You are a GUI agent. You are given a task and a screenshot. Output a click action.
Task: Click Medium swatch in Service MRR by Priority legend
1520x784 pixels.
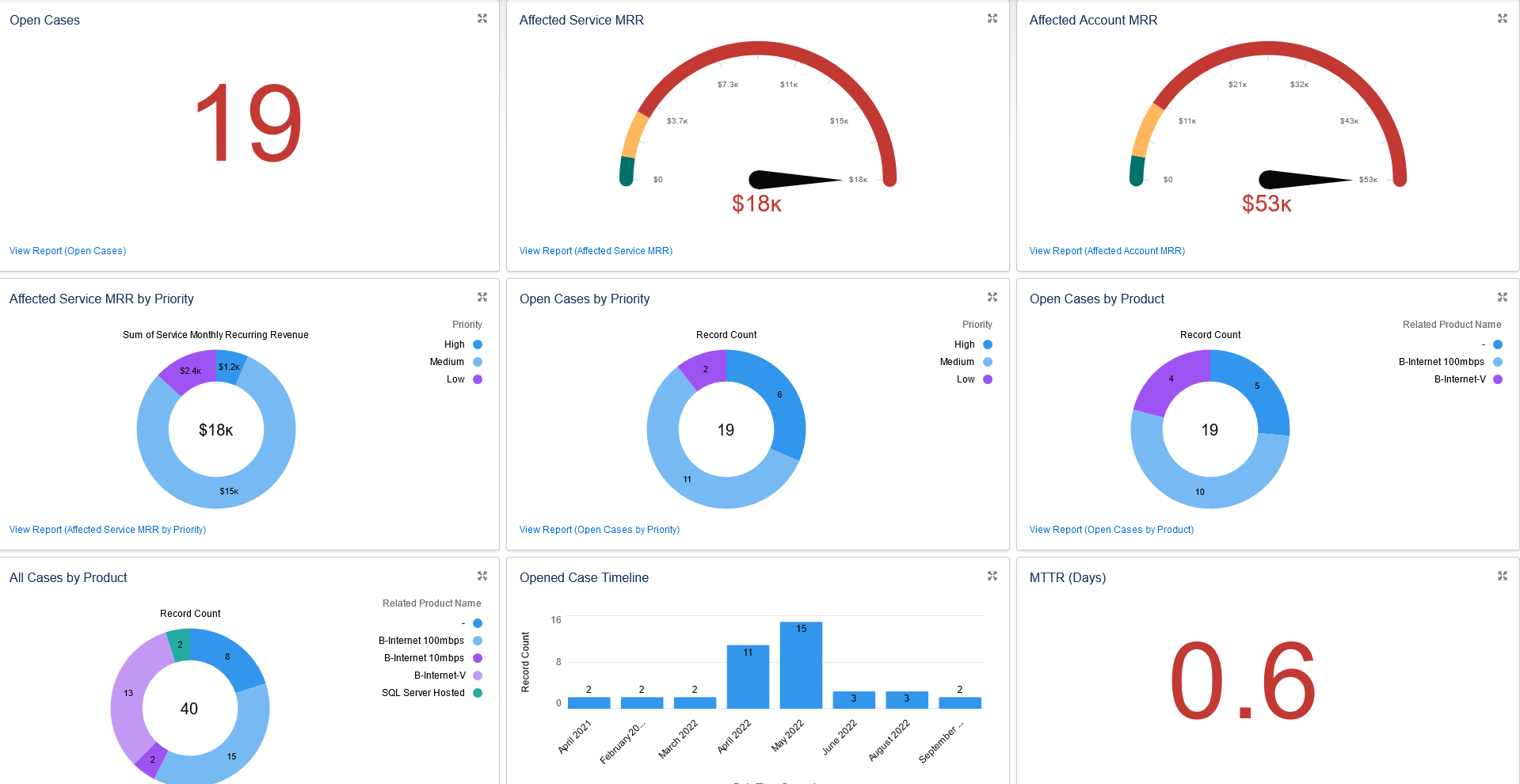pos(478,362)
